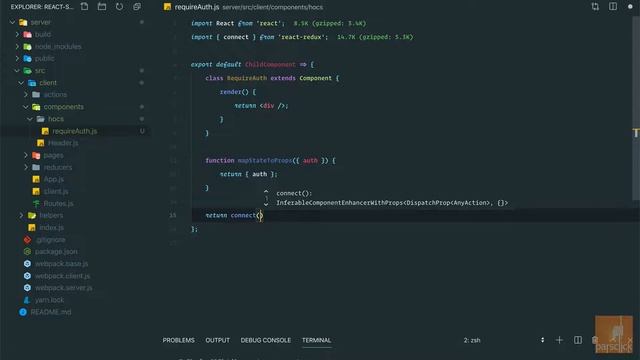This screenshot has width=640, height=360.
Task: Click the breadcrumb path server/src/client/components/hocs
Action: [x=273, y=7]
